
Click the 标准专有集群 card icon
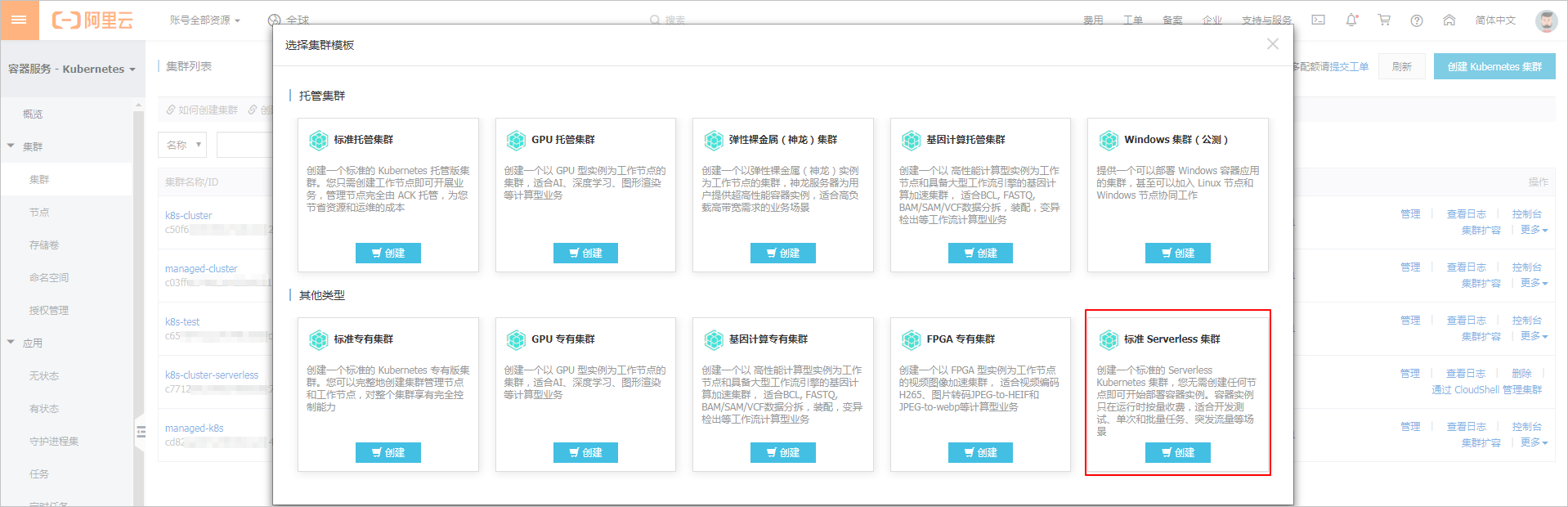(319, 339)
